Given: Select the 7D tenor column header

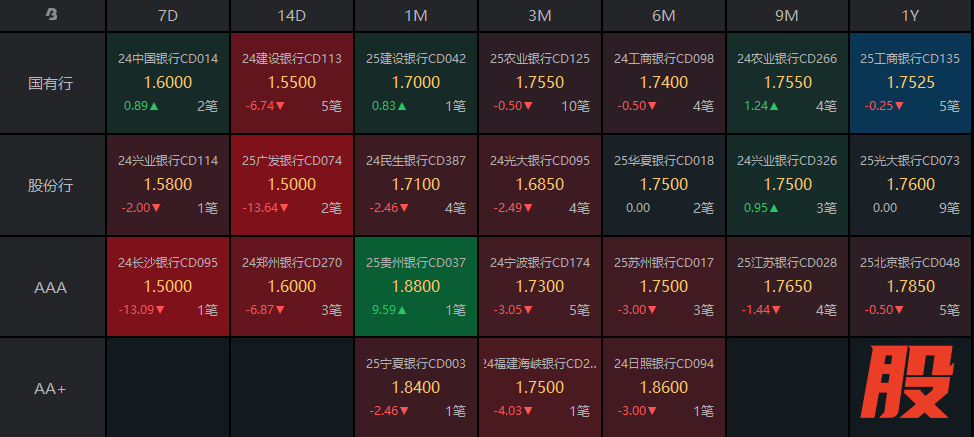Looking at the screenshot, I should (168, 15).
